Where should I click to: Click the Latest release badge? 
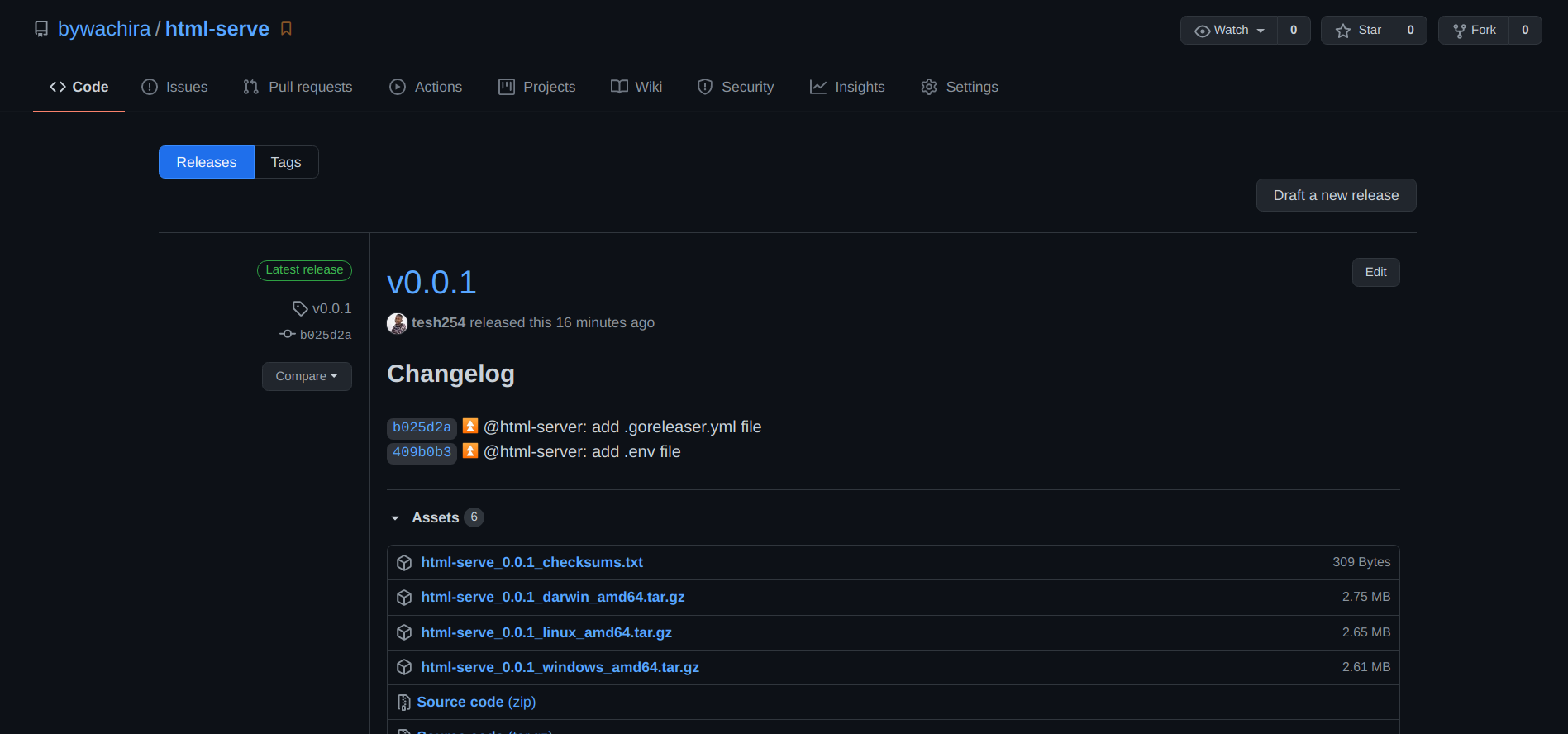[304, 270]
